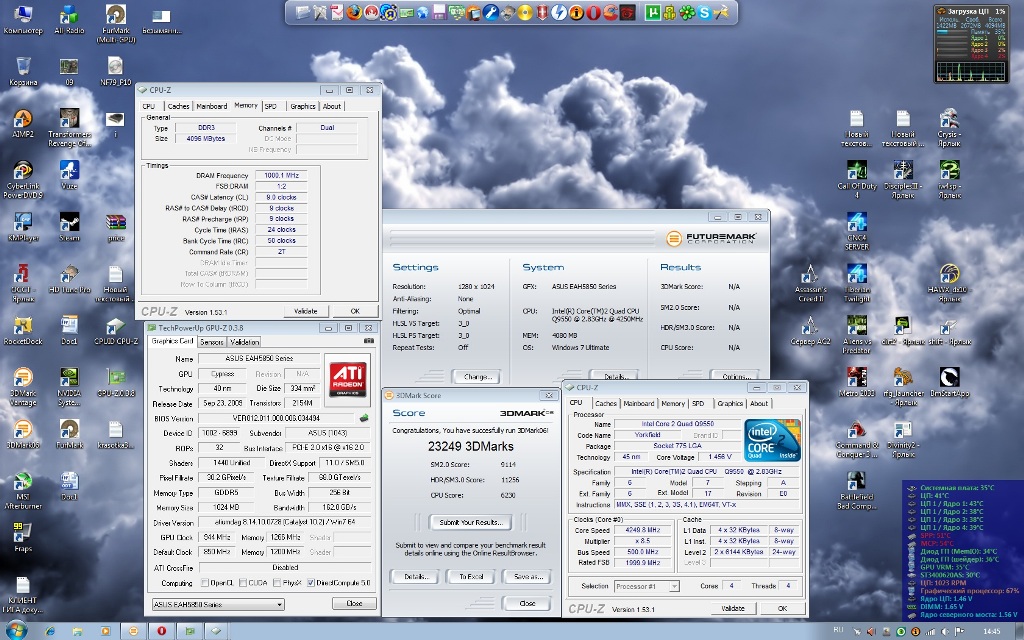Switch to Opera taskbar button
The width and height of the screenshot is (1024, 640).
pos(161,632)
